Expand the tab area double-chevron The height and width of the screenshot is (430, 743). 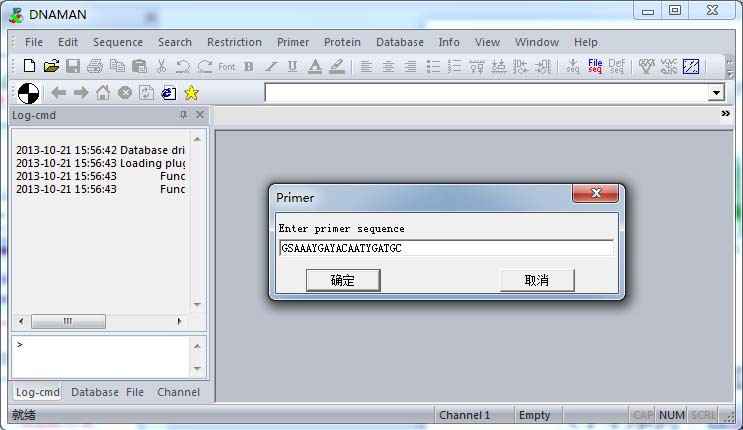pos(725,114)
